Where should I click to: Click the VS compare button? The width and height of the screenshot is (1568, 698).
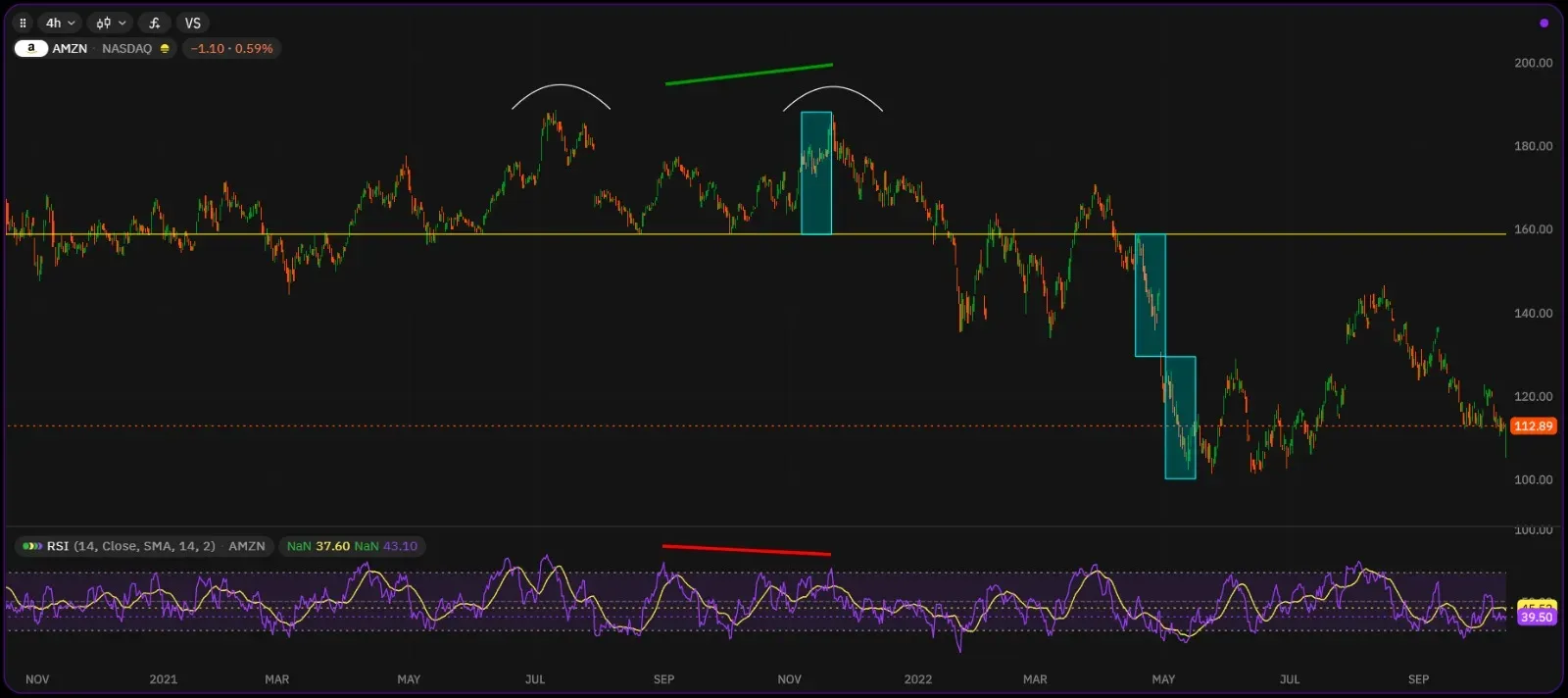pyautogui.click(x=193, y=23)
